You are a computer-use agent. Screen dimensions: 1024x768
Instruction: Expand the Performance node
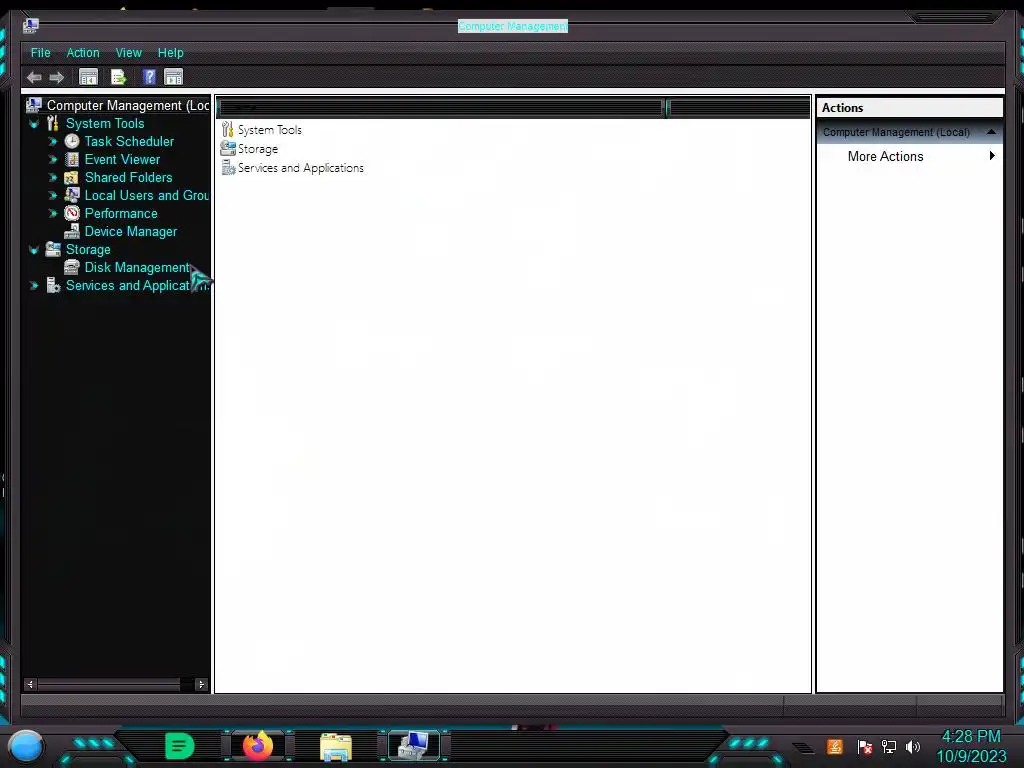(53, 214)
